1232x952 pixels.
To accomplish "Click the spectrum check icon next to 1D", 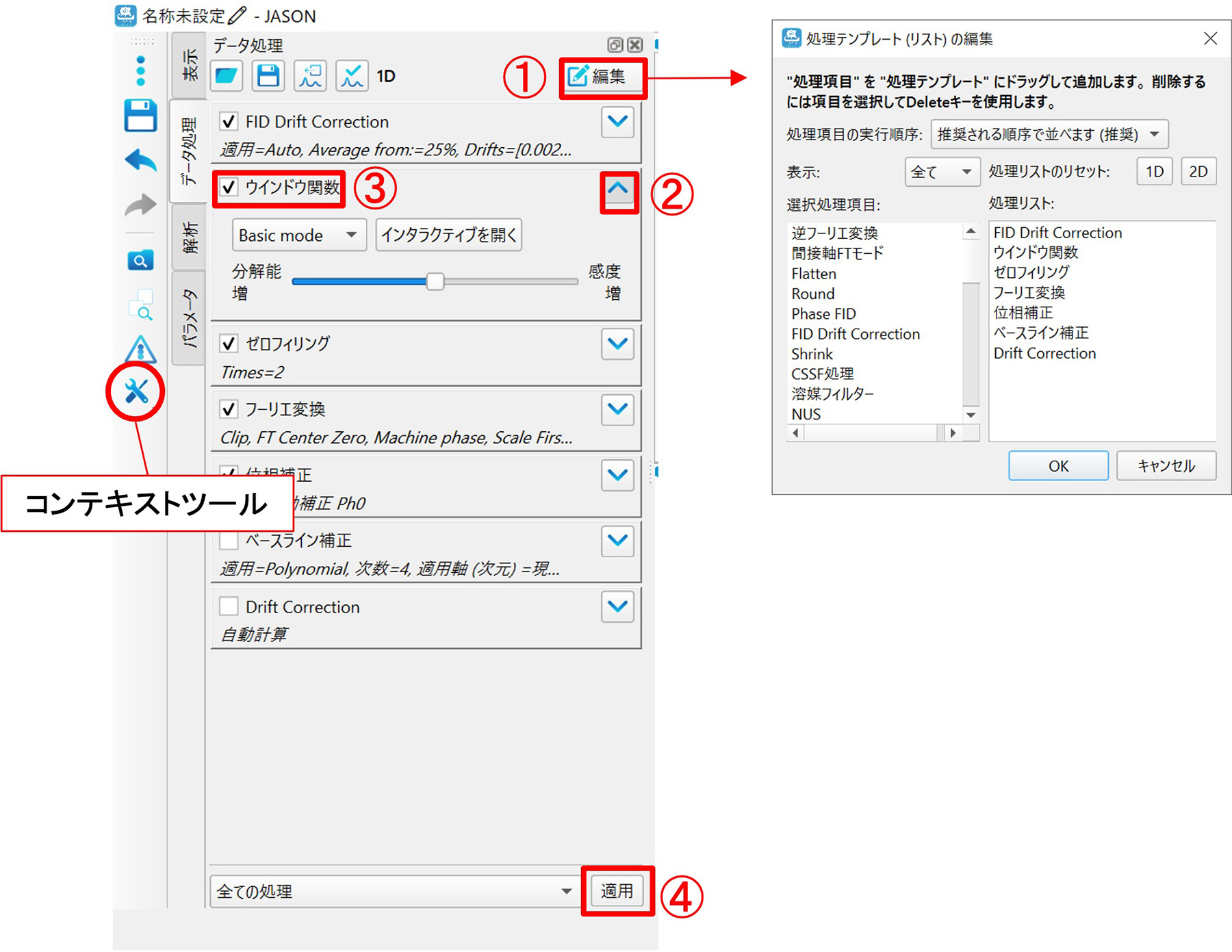I will click(352, 75).
